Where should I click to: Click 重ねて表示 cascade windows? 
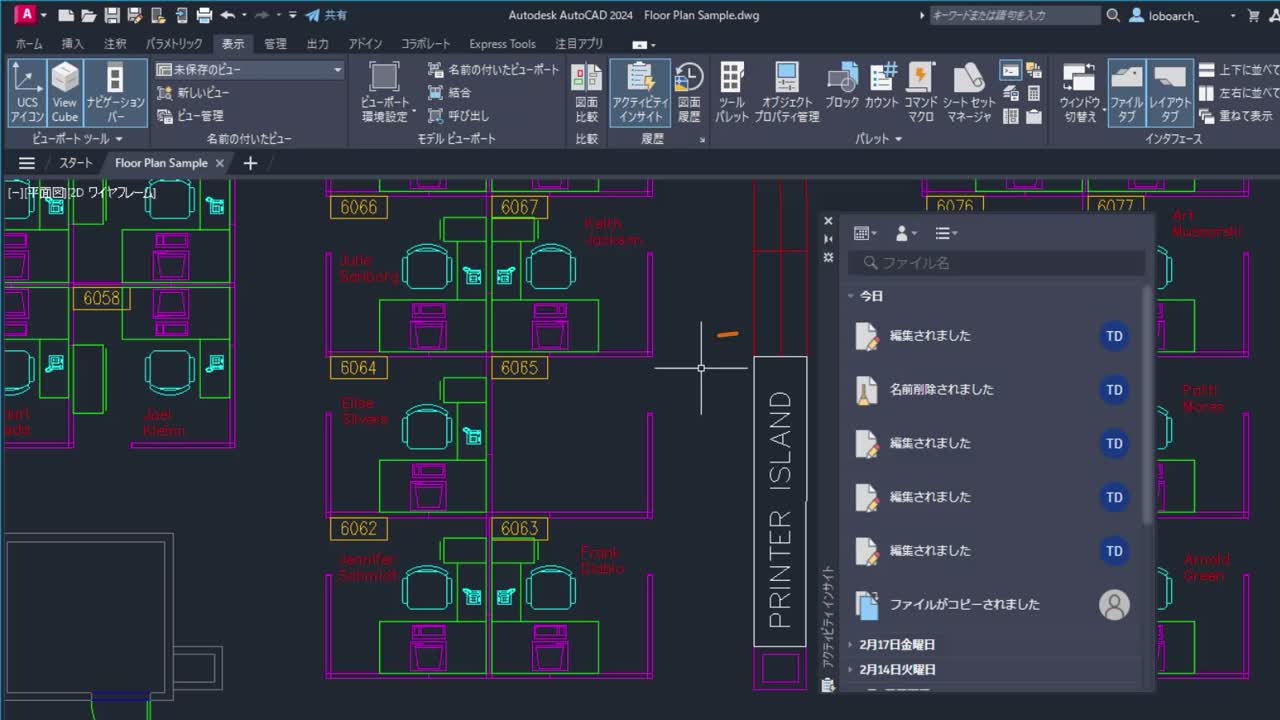click(x=1236, y=116)
